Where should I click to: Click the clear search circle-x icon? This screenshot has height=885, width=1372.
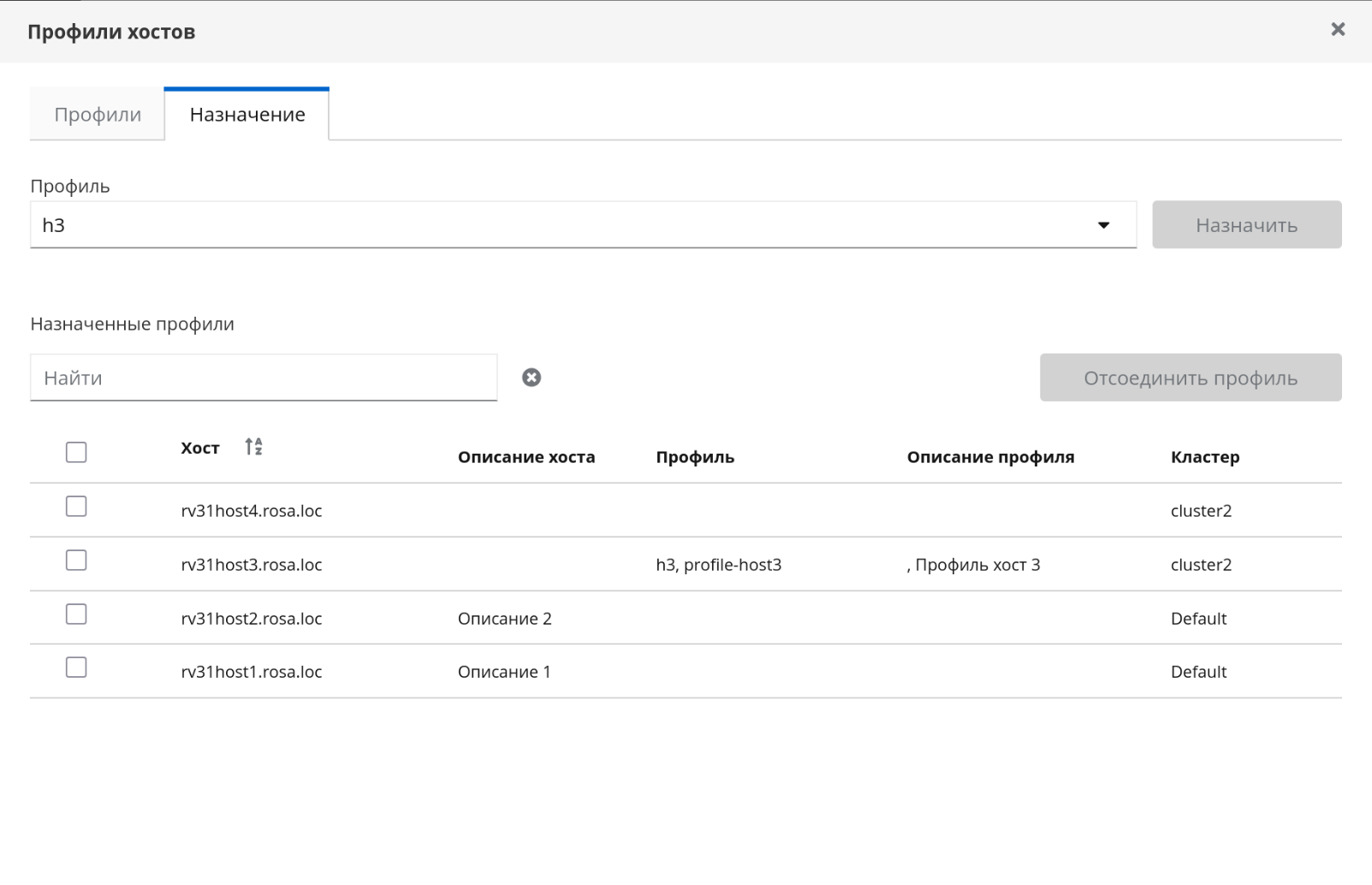(532, 377)
